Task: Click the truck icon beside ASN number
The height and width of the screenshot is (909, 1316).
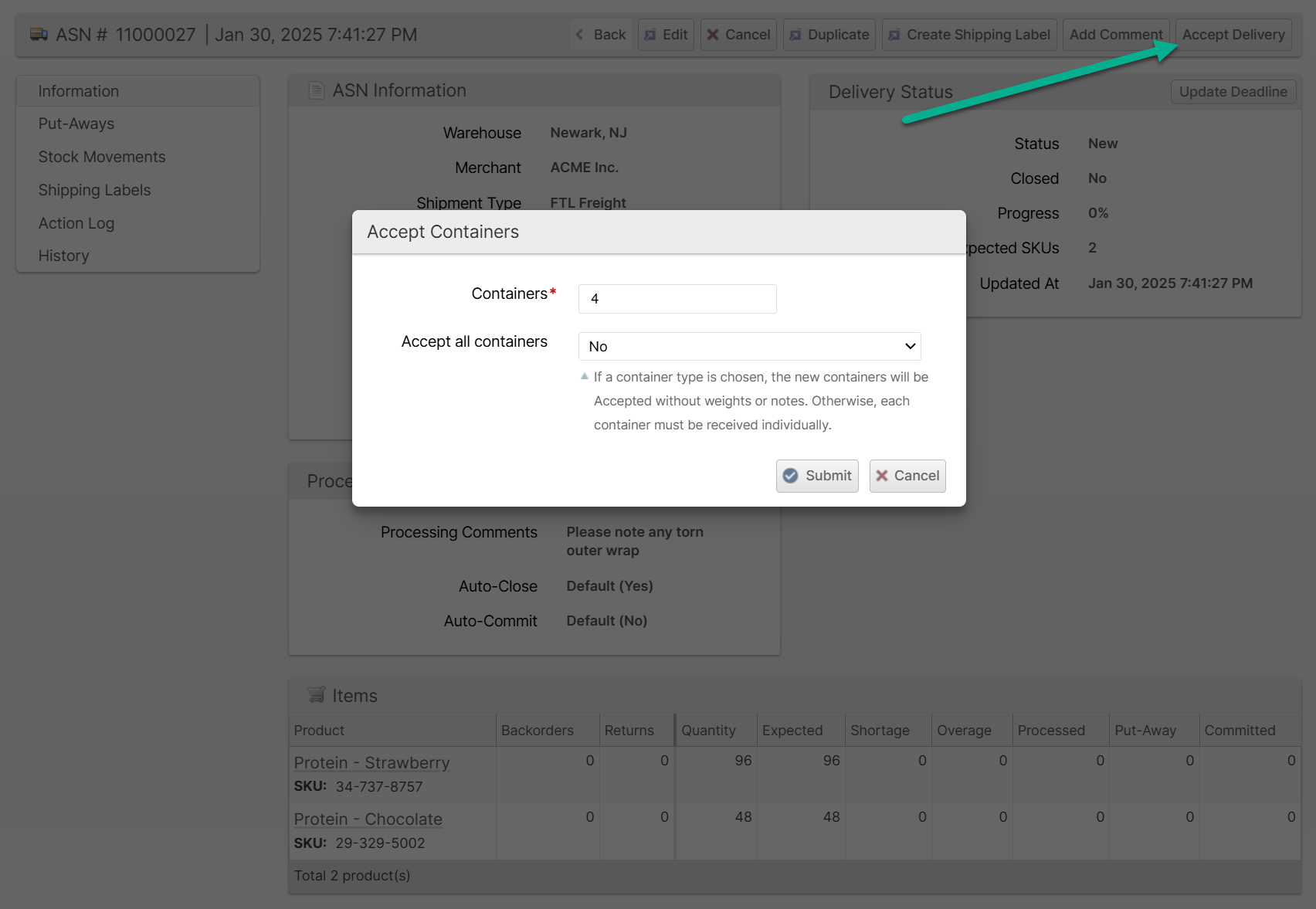Action: pyautogui.click(x=39, y=35)
